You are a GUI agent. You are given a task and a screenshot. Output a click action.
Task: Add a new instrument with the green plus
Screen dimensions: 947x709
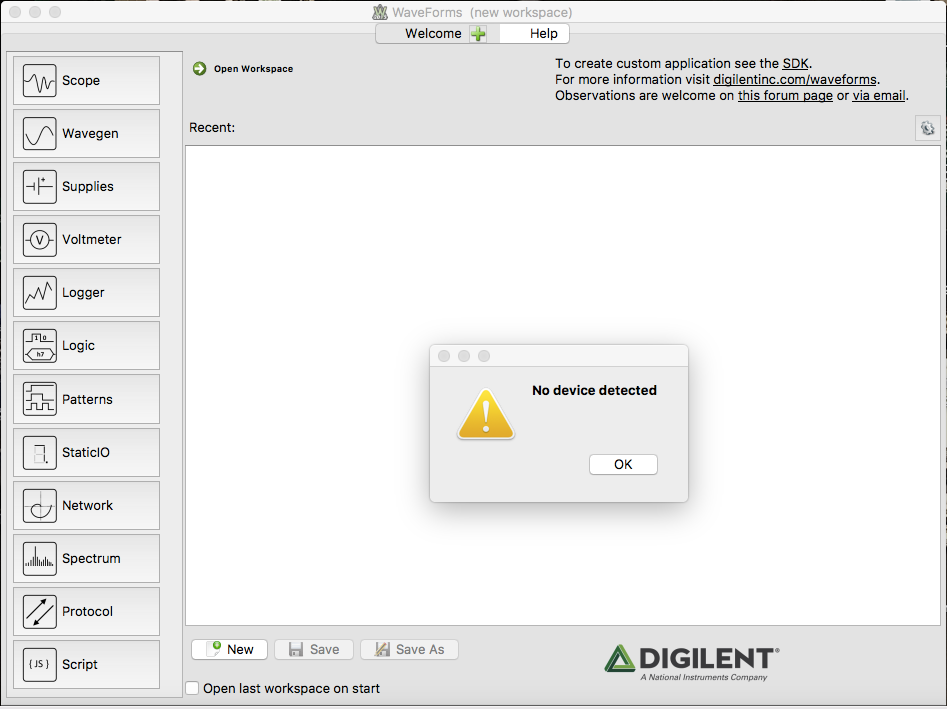(x=478, y=34)
